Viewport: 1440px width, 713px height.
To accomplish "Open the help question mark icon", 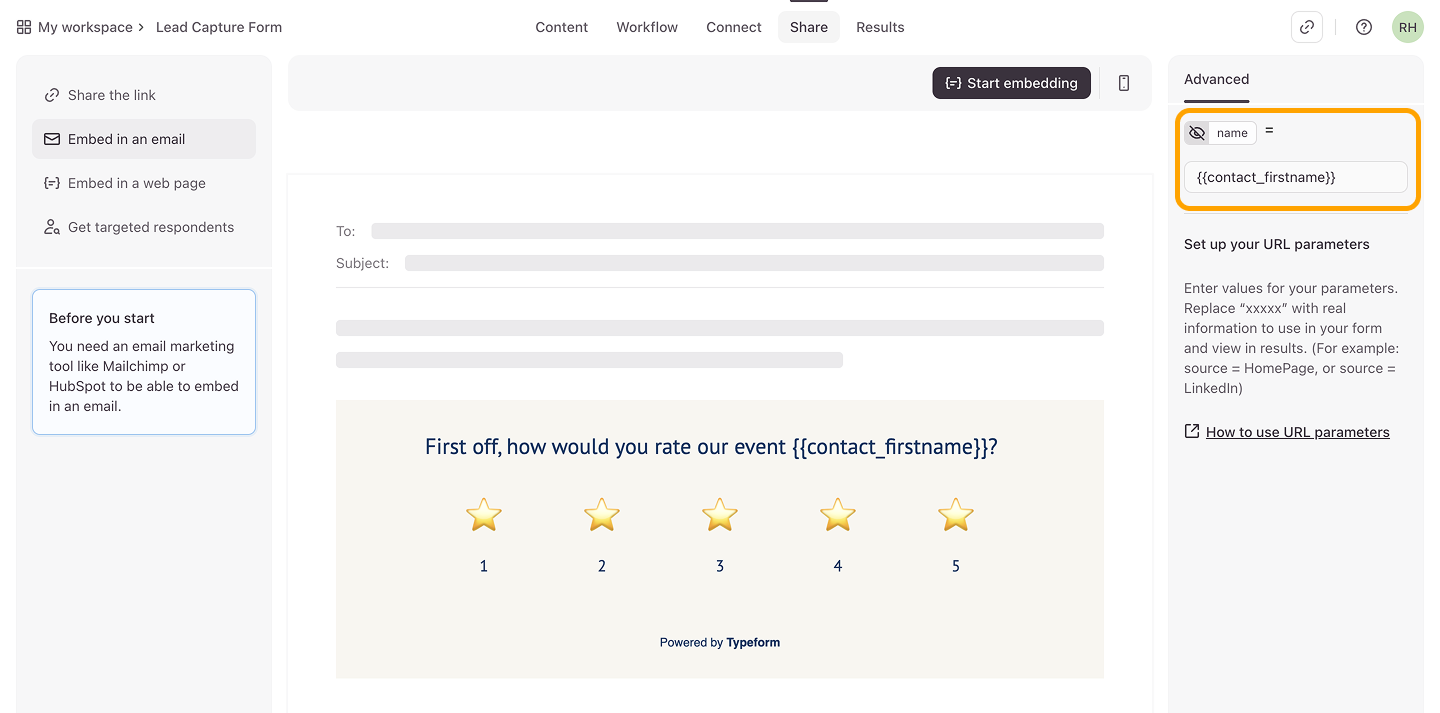I will pos(1364,27).
